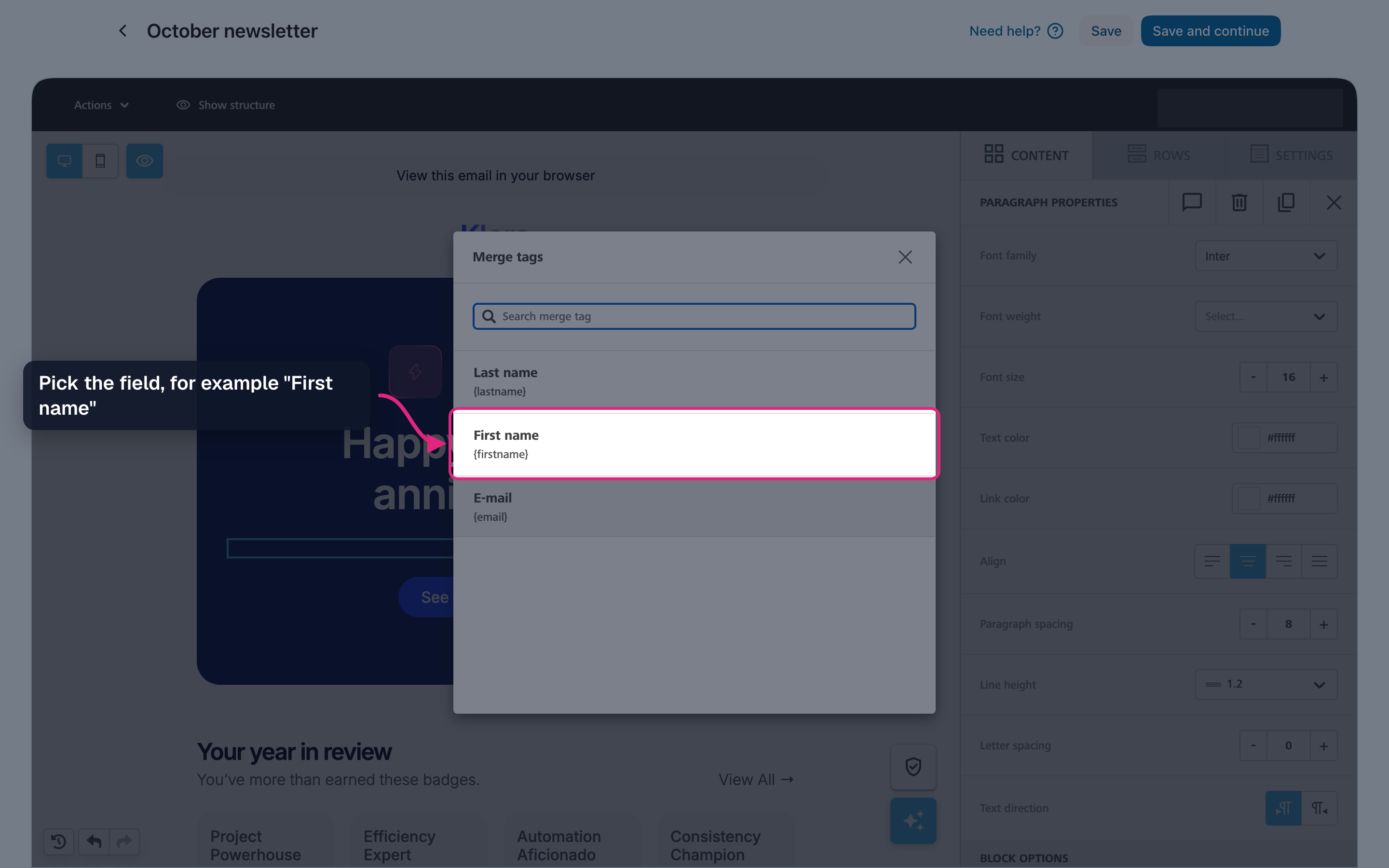Switch to SETTINGS tab
This screenshot has width=1389, height=868.
tap(1292, 156)
